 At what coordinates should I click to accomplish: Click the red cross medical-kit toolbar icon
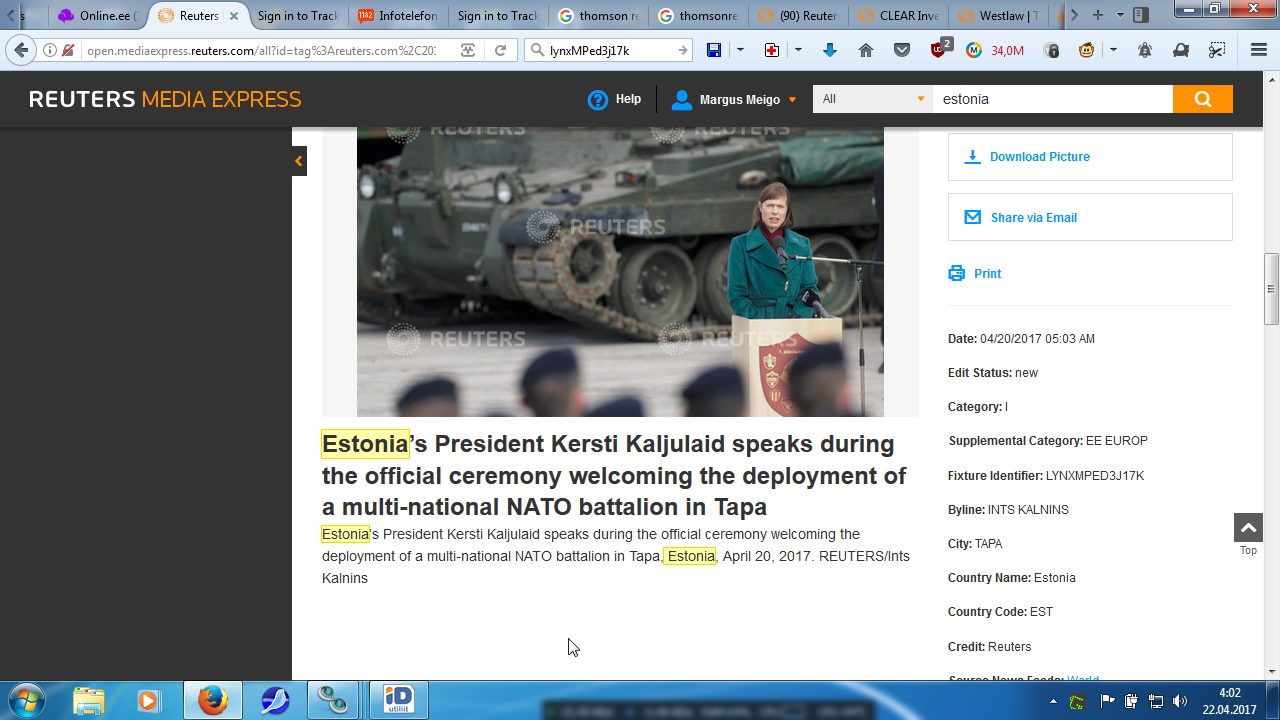(772, 50)
